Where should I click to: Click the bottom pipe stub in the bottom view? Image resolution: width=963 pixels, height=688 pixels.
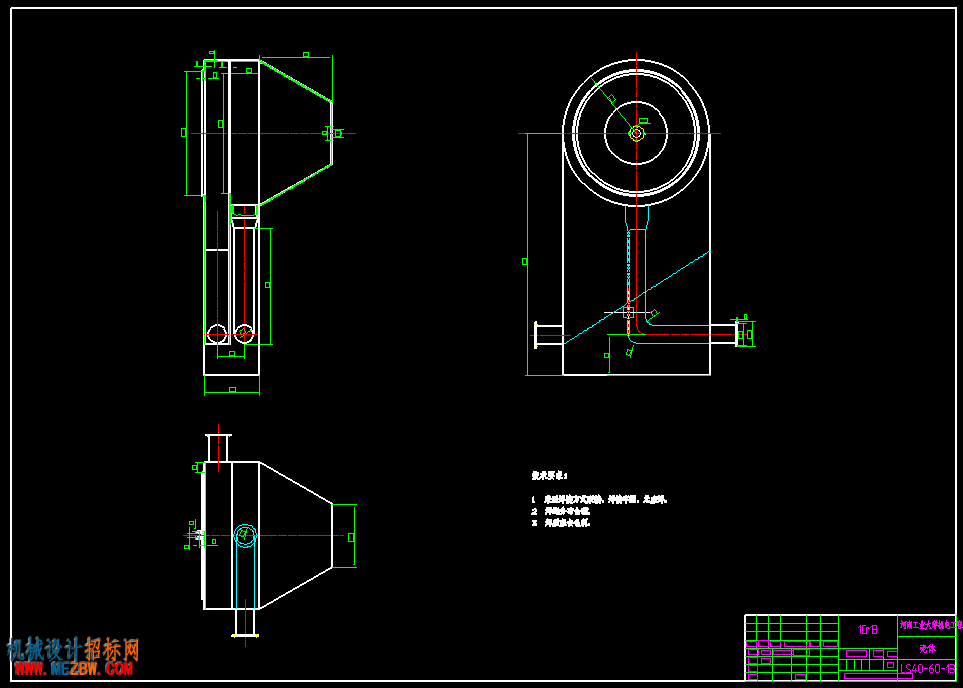(x=245, y=624)
